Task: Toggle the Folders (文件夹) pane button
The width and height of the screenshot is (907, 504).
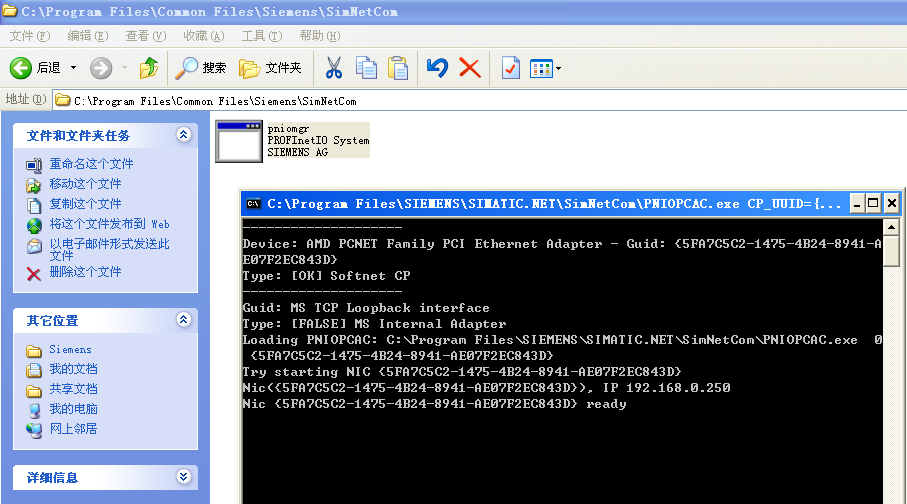Action: coord(270,68)
